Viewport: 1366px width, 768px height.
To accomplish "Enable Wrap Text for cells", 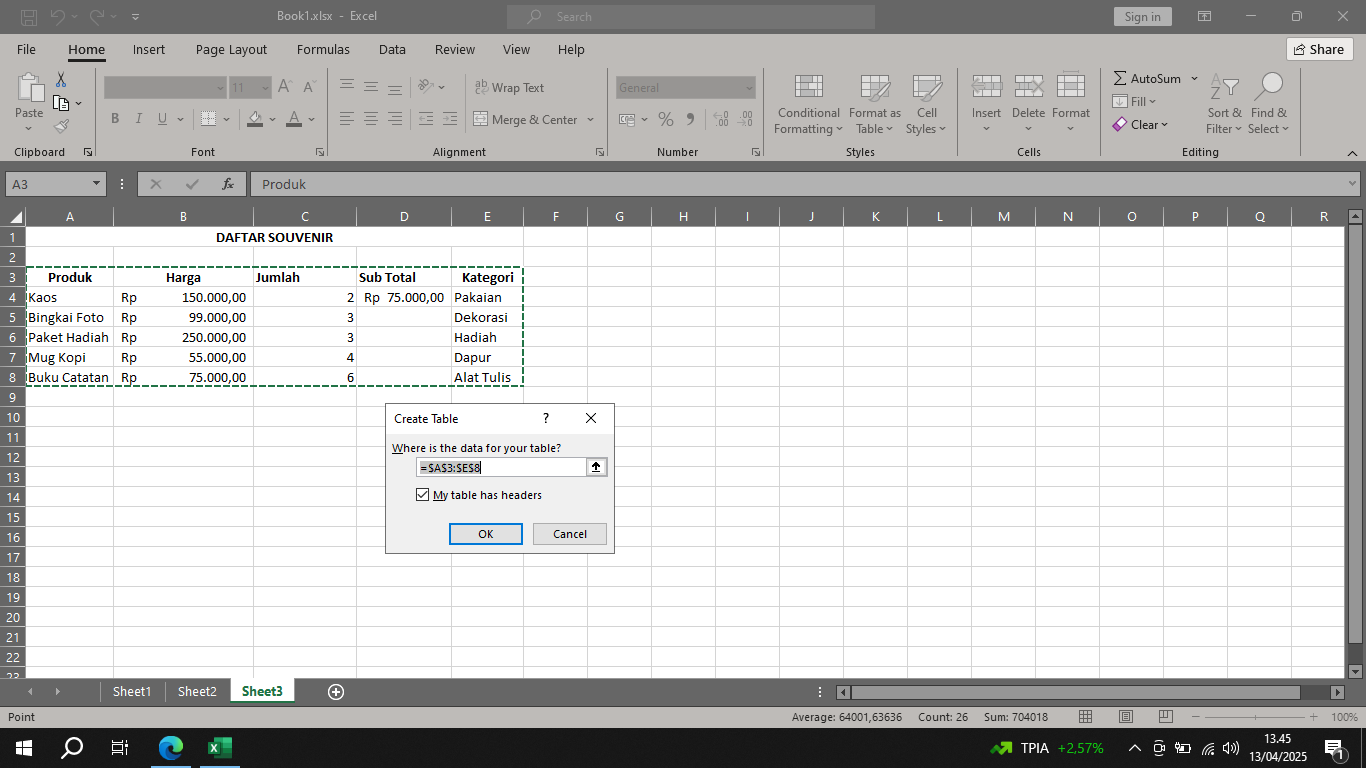I will tap(509, 87).
